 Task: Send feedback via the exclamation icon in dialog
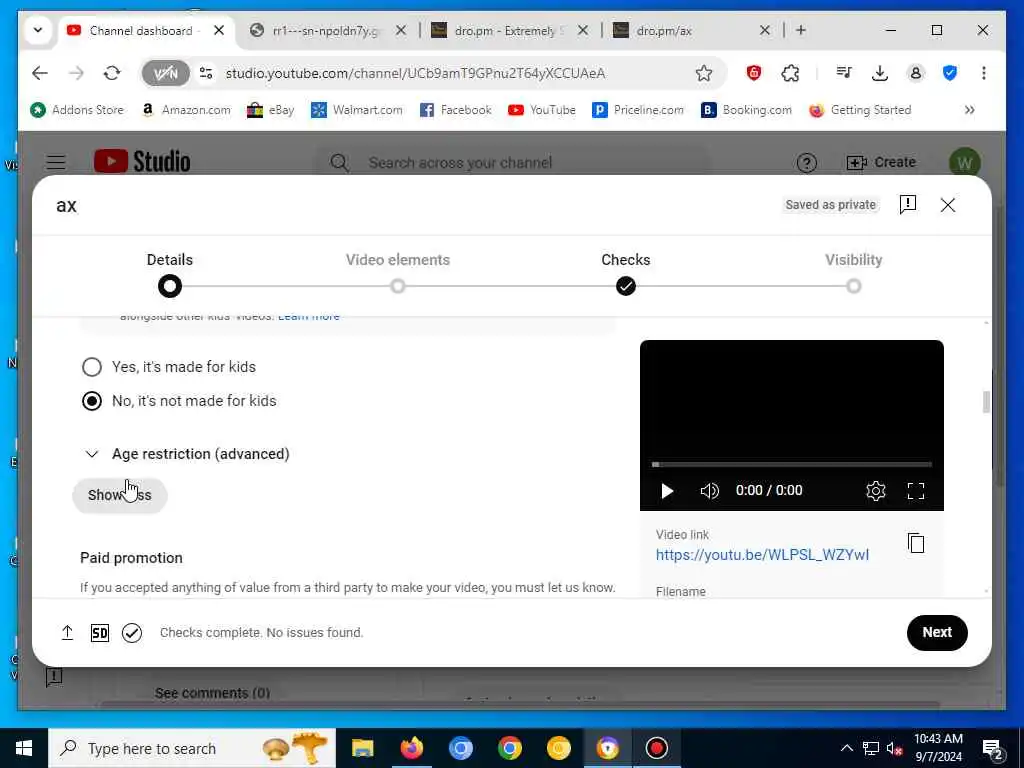(x=907, y=204)
